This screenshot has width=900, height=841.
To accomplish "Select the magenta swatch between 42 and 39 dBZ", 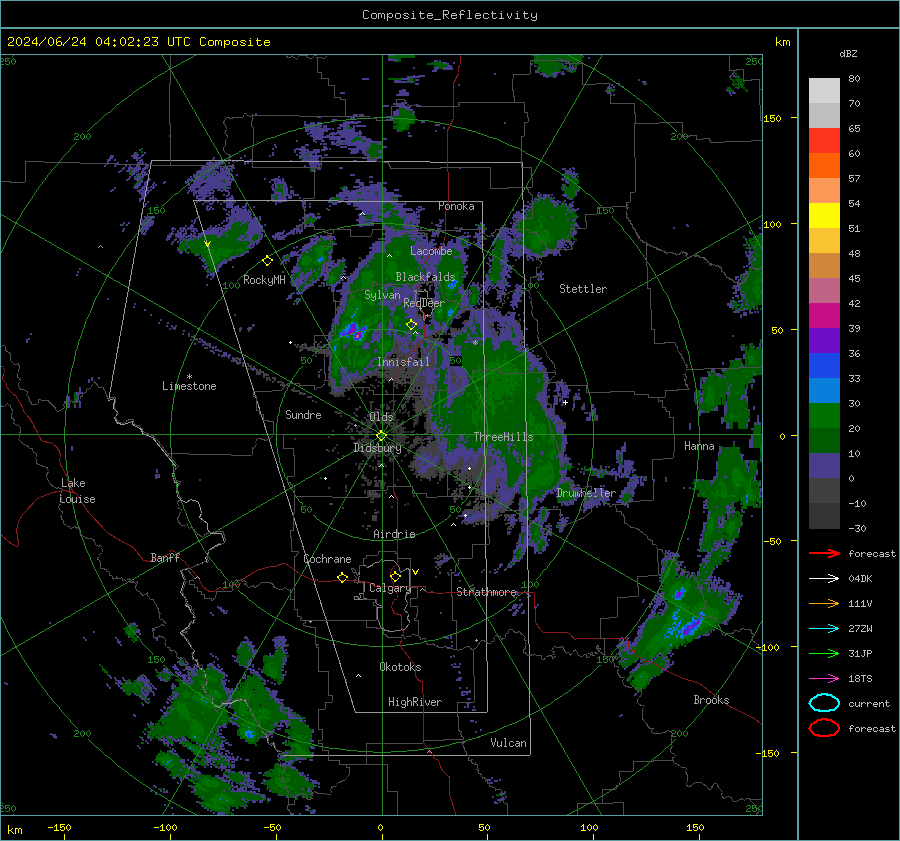I will coord(824,316).
